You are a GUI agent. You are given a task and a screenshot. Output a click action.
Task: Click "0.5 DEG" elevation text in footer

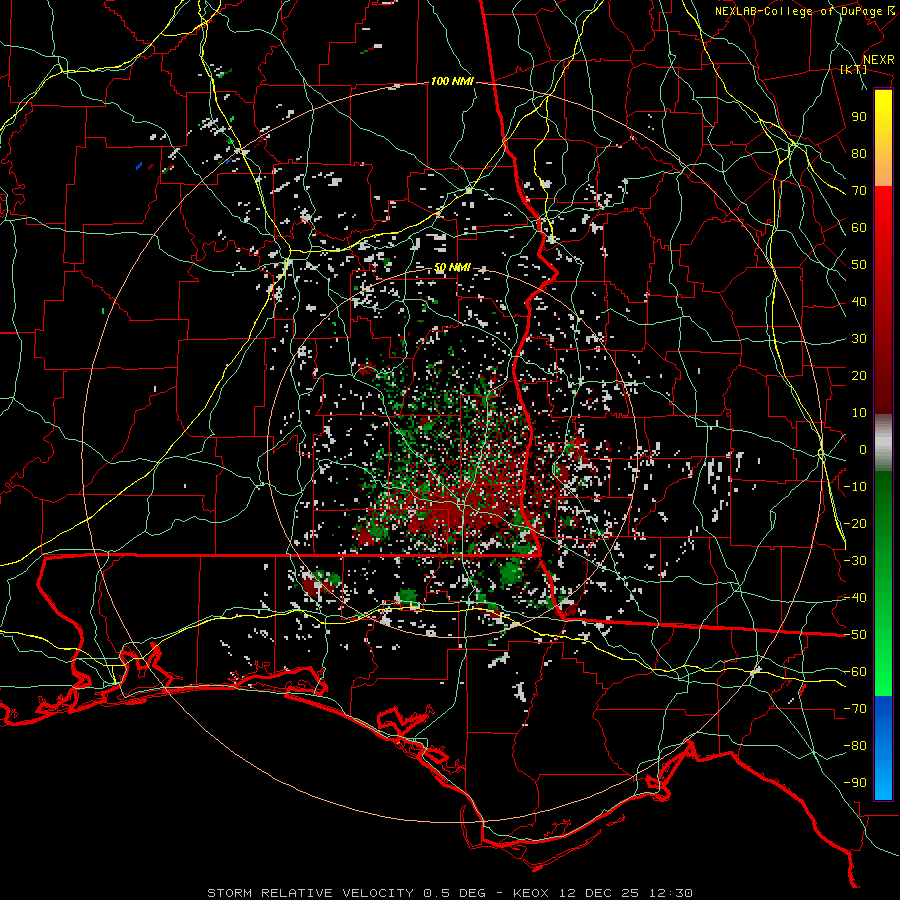coord(455,893)
